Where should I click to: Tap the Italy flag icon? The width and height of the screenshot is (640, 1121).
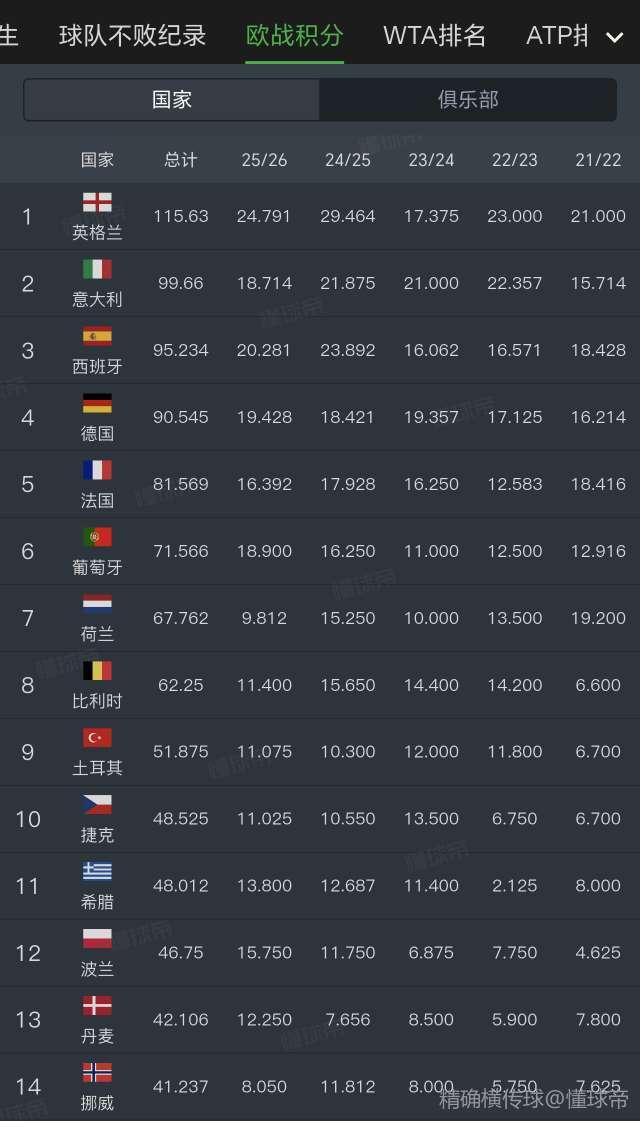pos(97,269)
